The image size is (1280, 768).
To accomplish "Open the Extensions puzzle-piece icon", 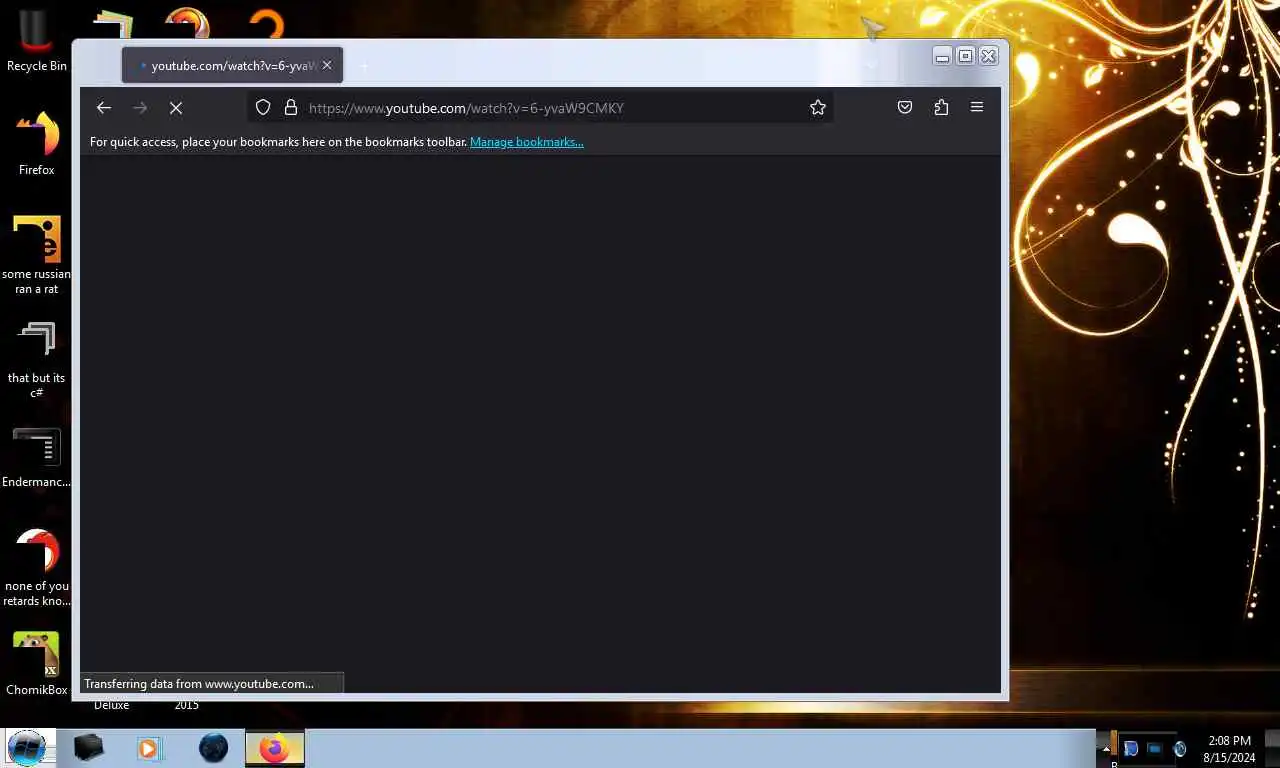I will tap(941, 108).
